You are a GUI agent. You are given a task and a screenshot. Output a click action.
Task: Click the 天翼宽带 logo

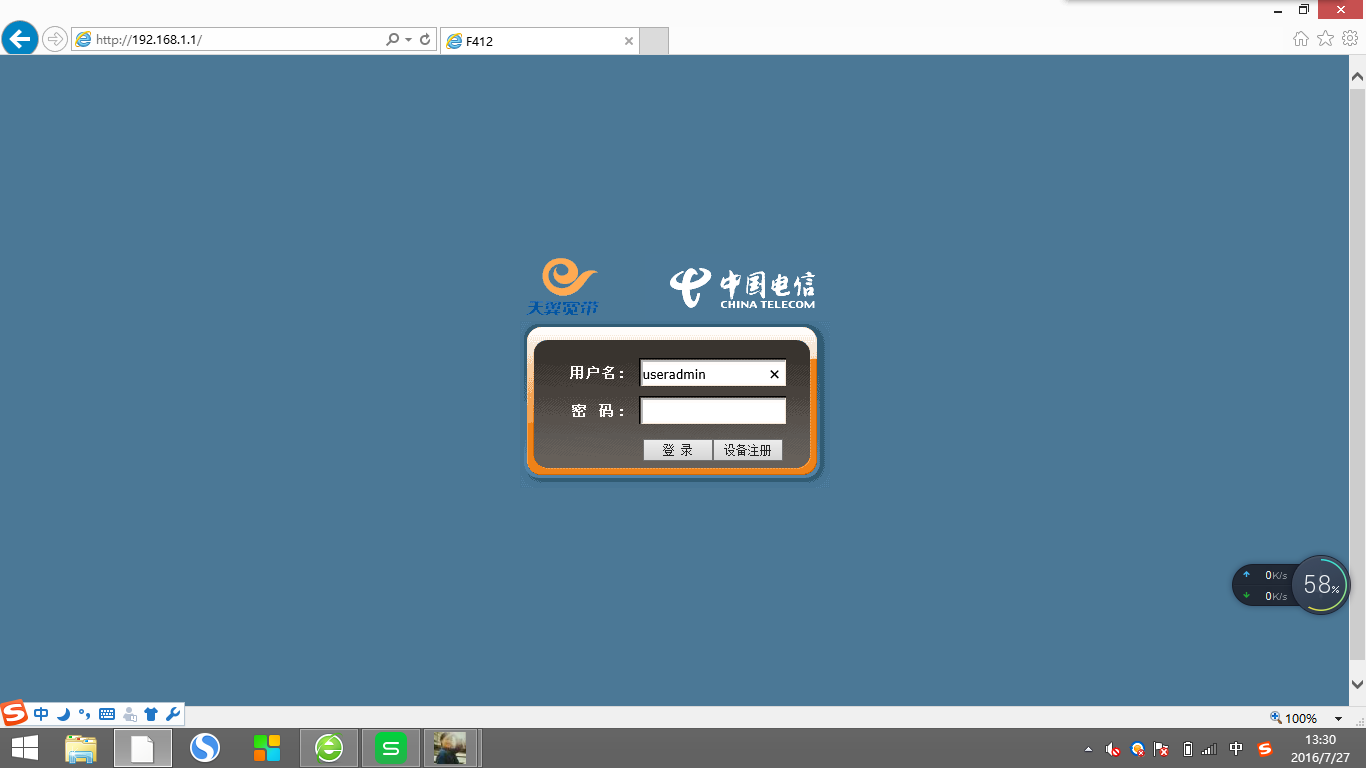pos(564,287)
